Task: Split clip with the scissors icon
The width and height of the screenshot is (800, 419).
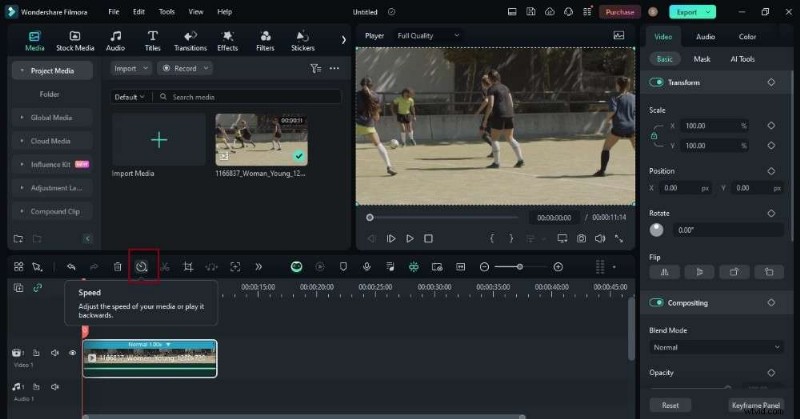Action: [165, 266]
